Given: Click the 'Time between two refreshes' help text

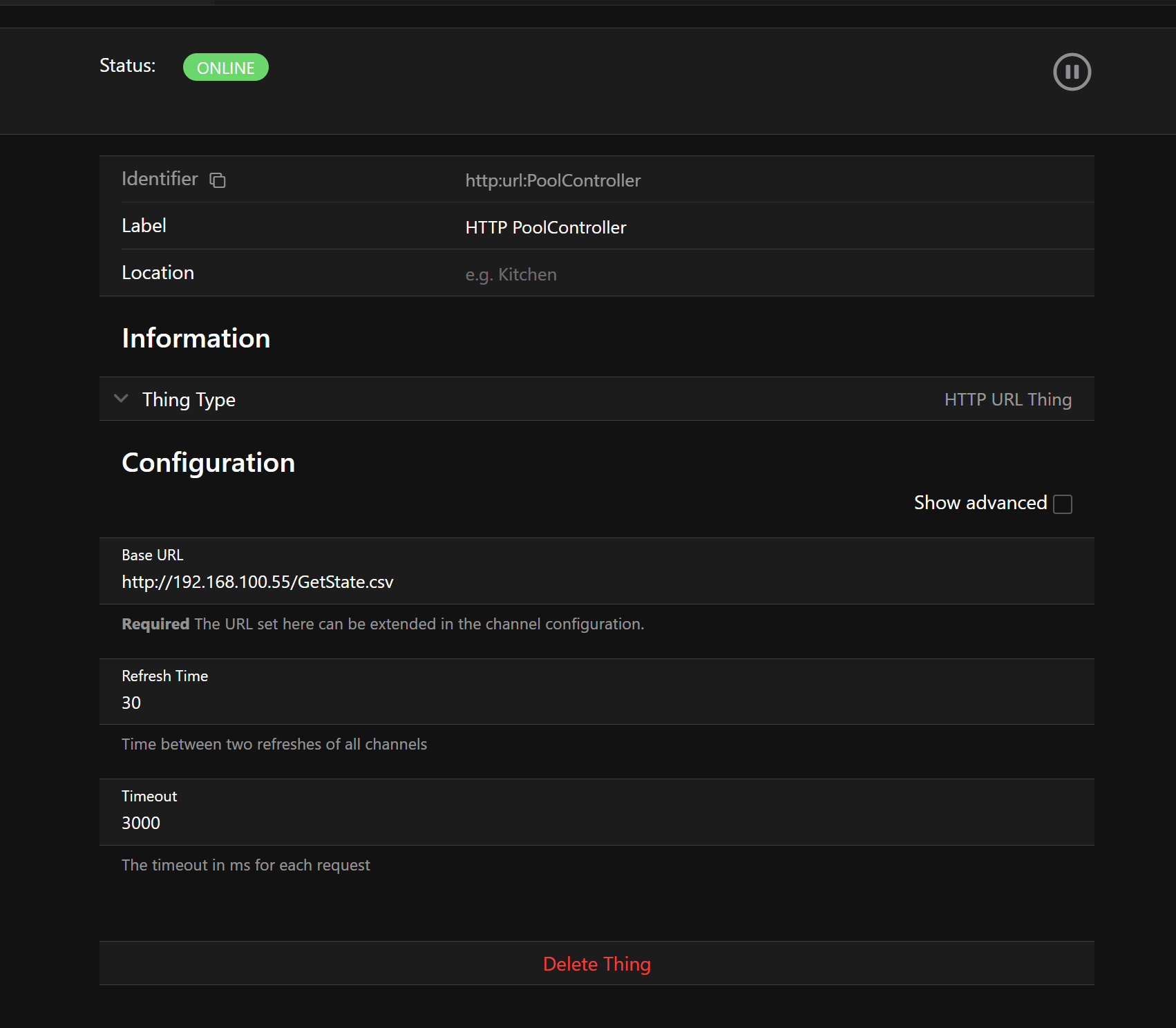Looking at the screenshot, I should (274, 744).
